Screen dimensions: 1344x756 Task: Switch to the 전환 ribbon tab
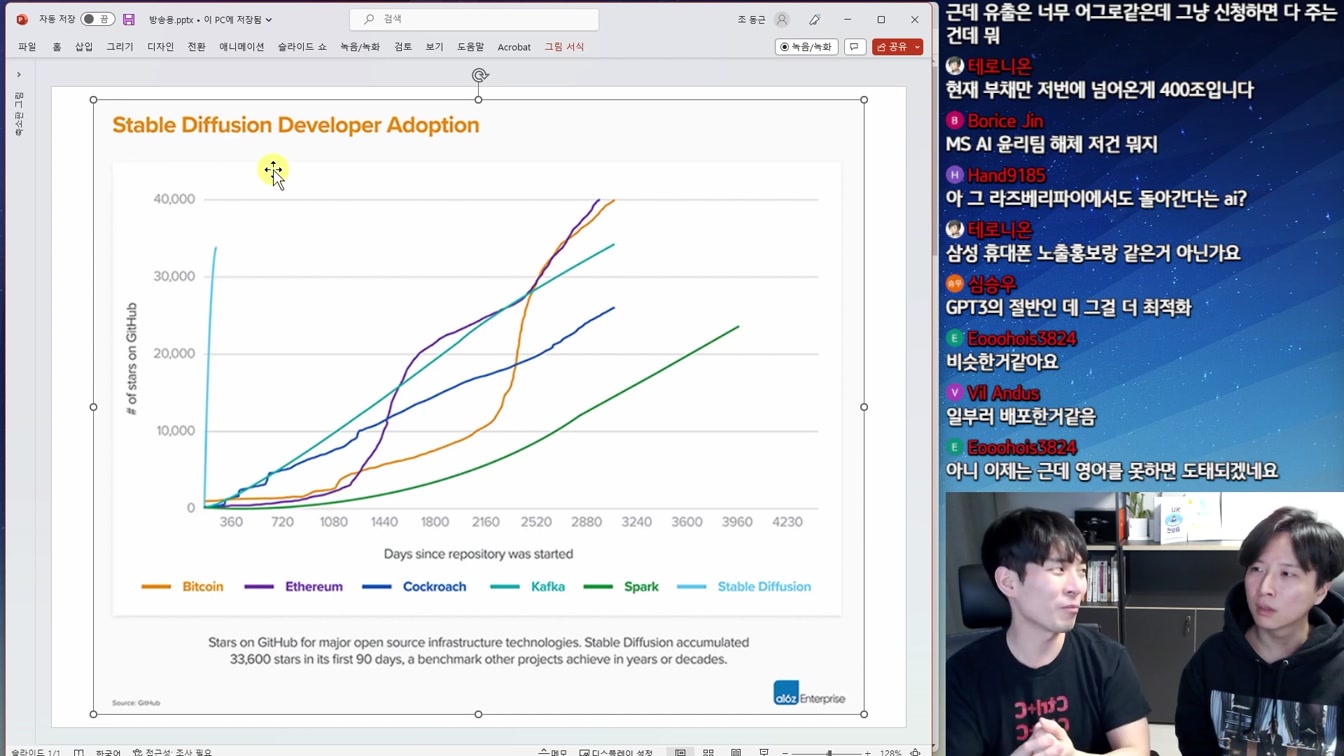coord(197,47)
